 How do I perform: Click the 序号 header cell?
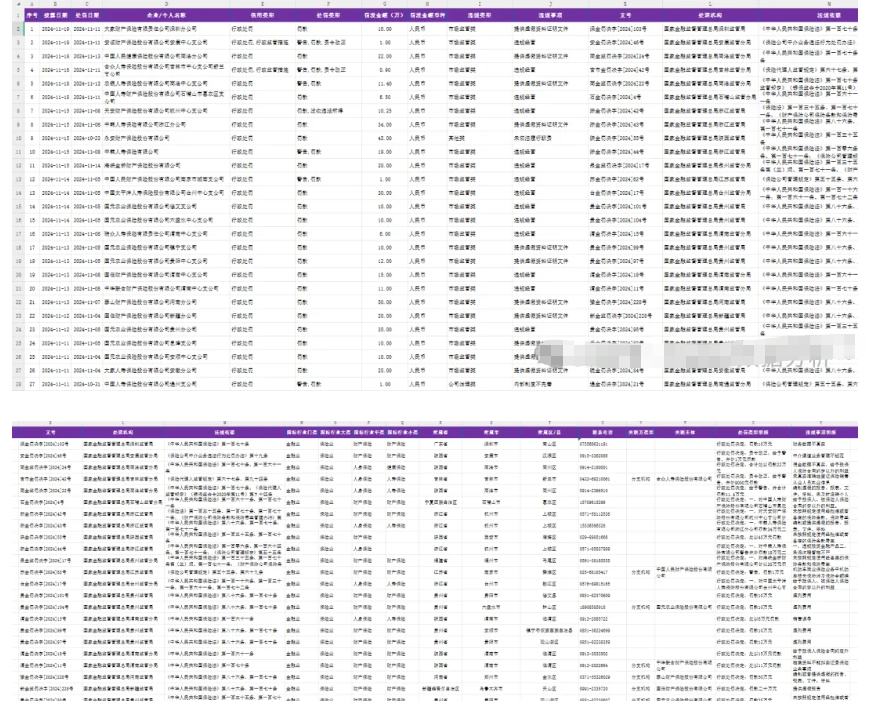click(x=32, y=15)
